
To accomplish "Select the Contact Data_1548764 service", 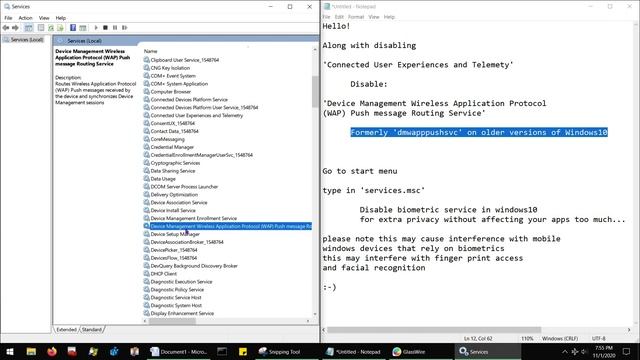I will (174, 131).
